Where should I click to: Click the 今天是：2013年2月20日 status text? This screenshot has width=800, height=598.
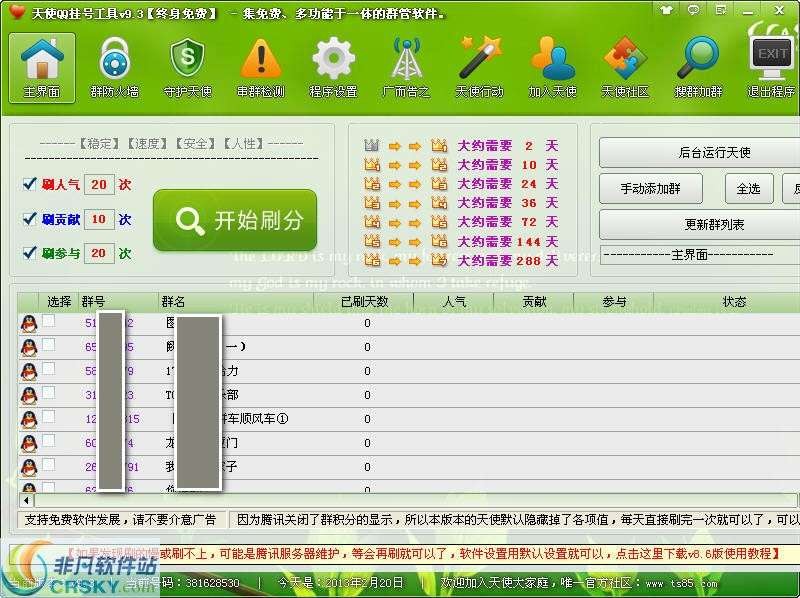point(341,582)
